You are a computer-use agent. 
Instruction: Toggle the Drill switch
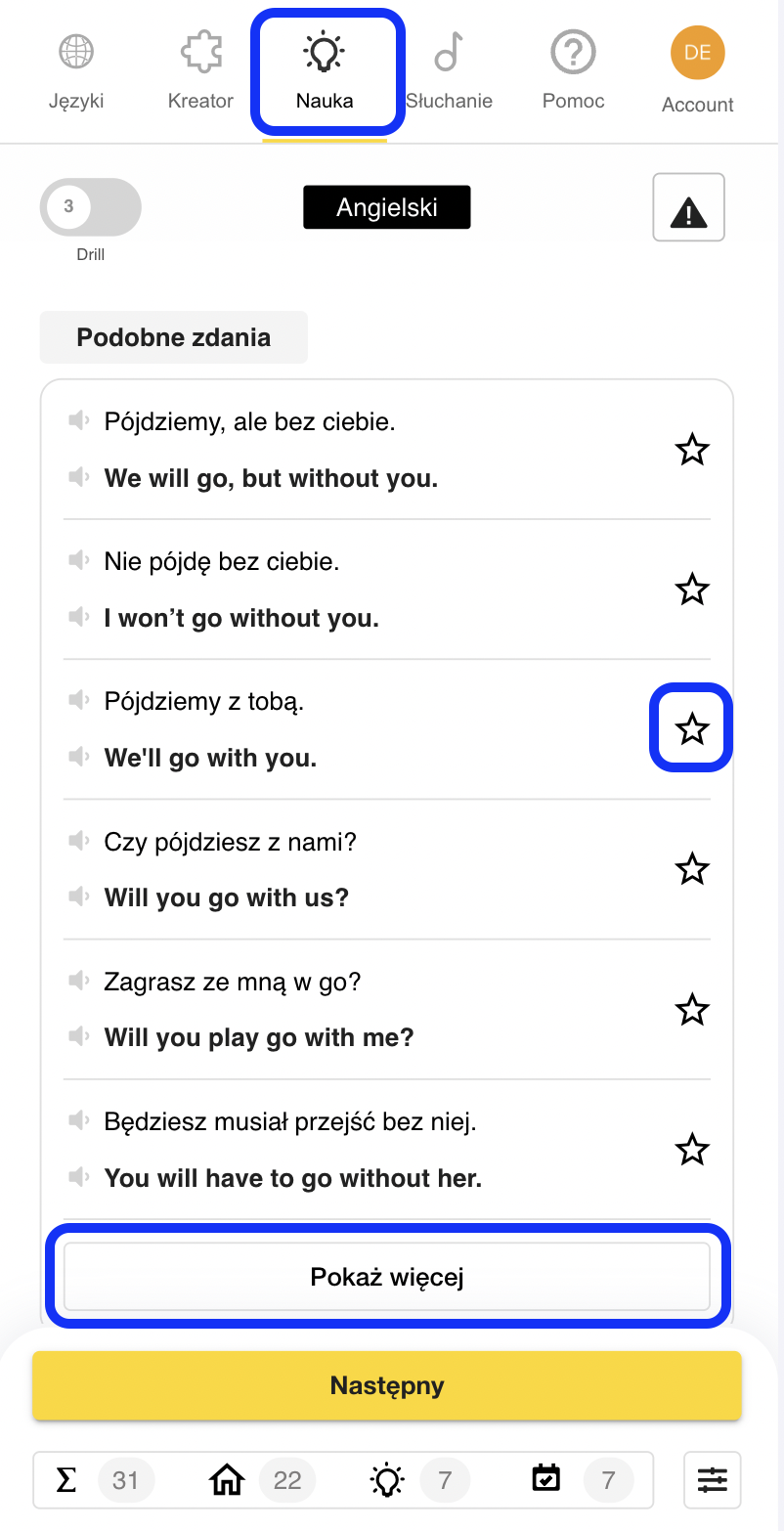[x=91, y=207]
